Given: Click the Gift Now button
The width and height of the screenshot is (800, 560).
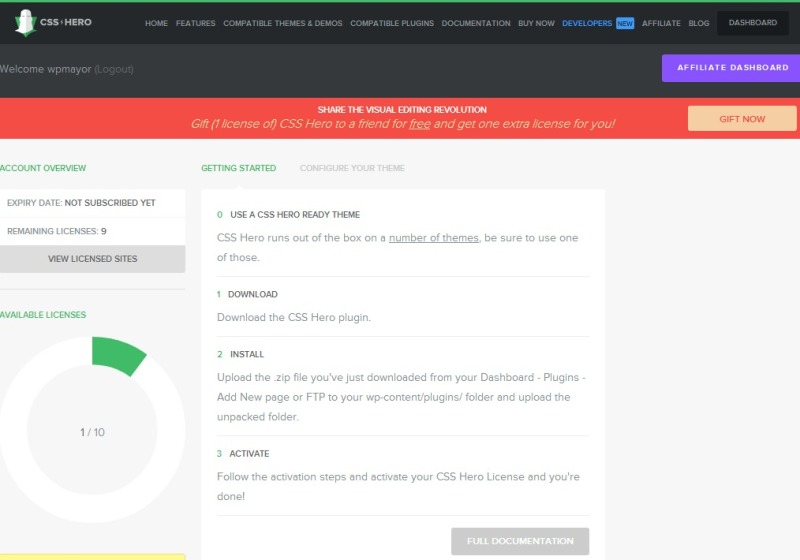Looking at the screenshot, I should point(742,118).
